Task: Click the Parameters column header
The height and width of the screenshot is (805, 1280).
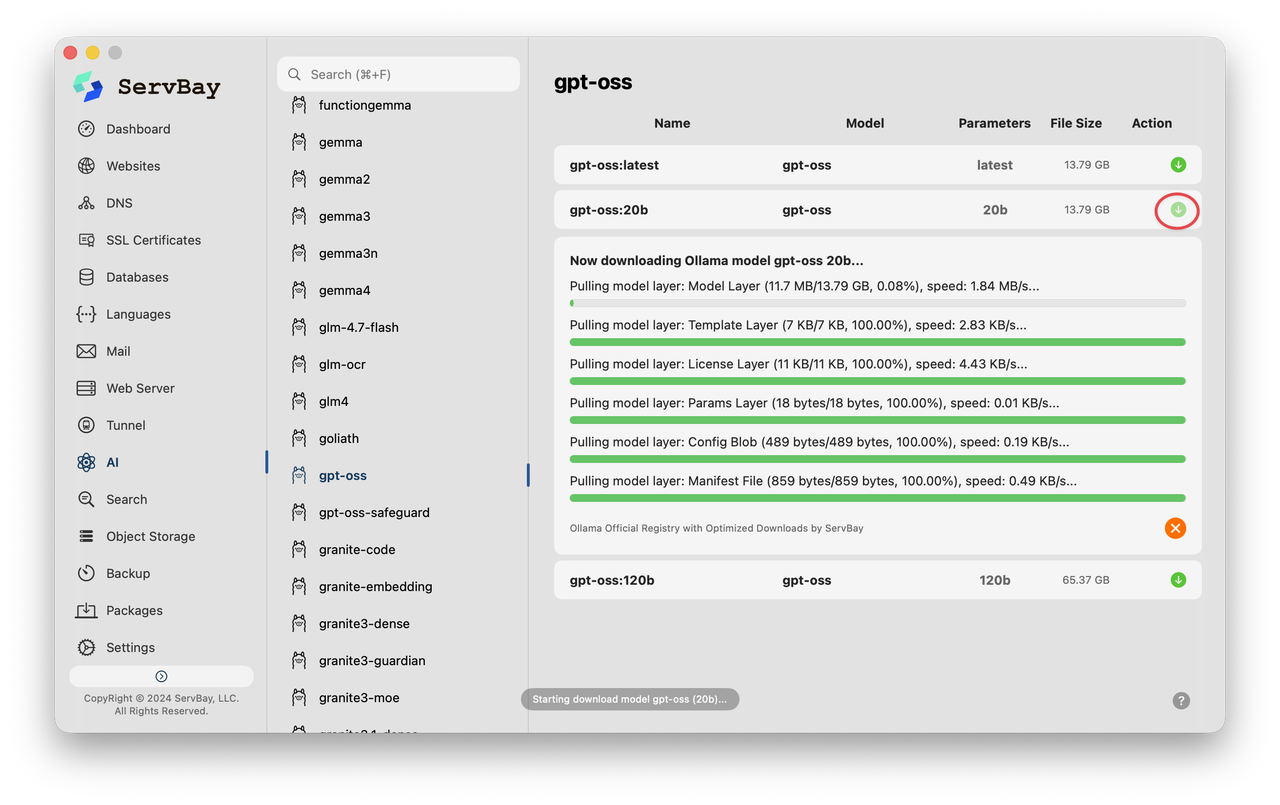Action: 994,123
